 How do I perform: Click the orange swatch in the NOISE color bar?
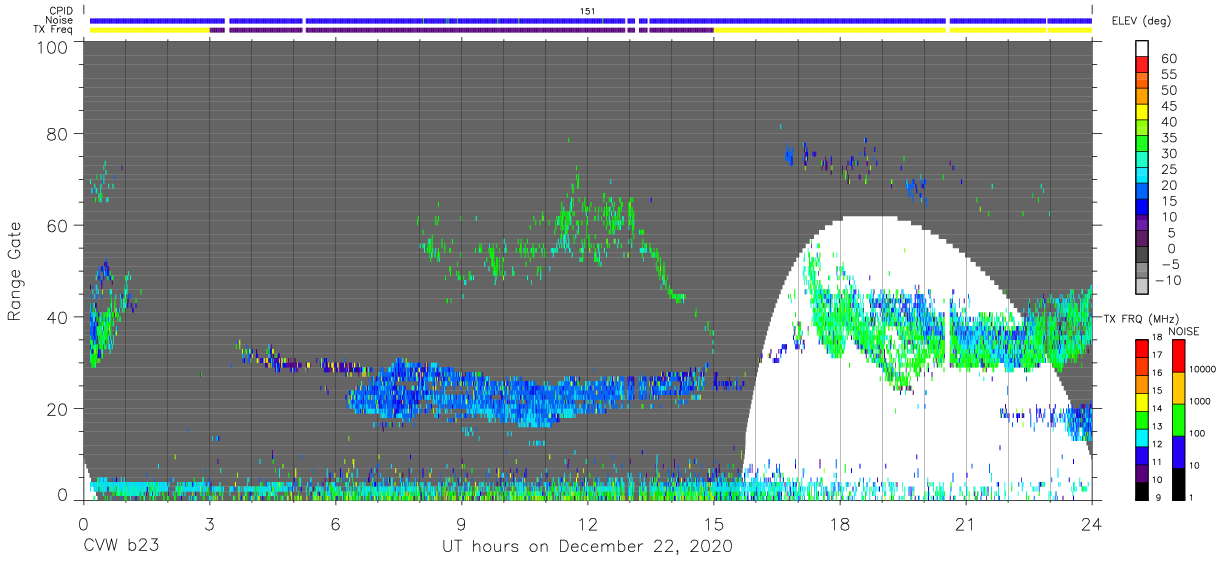pos(1177,388)
